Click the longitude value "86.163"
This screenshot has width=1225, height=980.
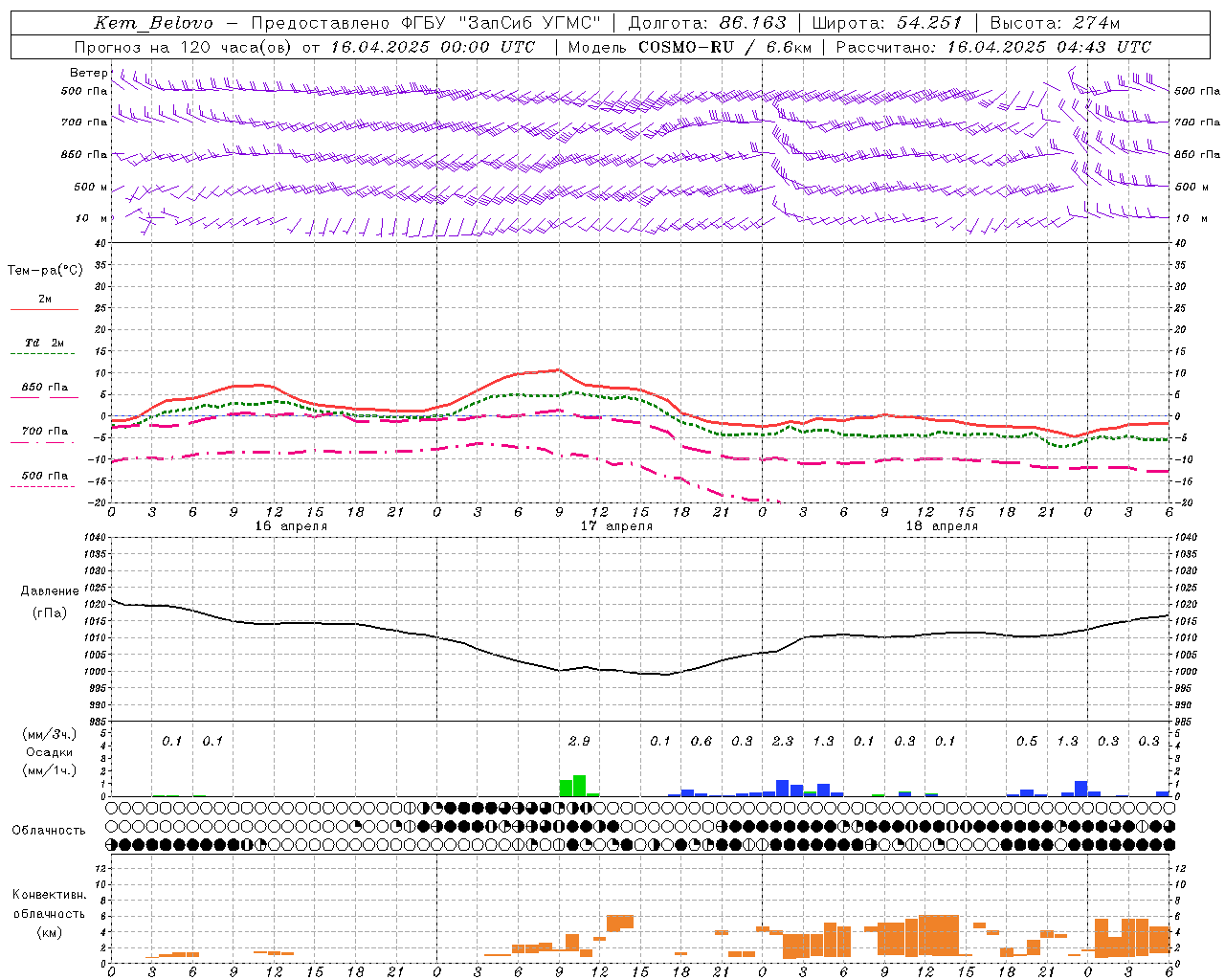coord(752,23)
